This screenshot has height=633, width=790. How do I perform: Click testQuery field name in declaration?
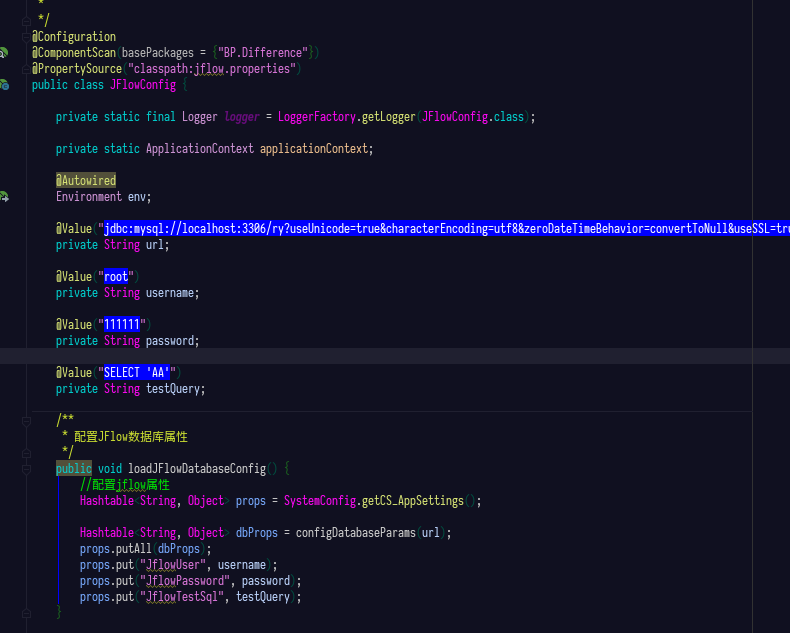pos(173,389)
